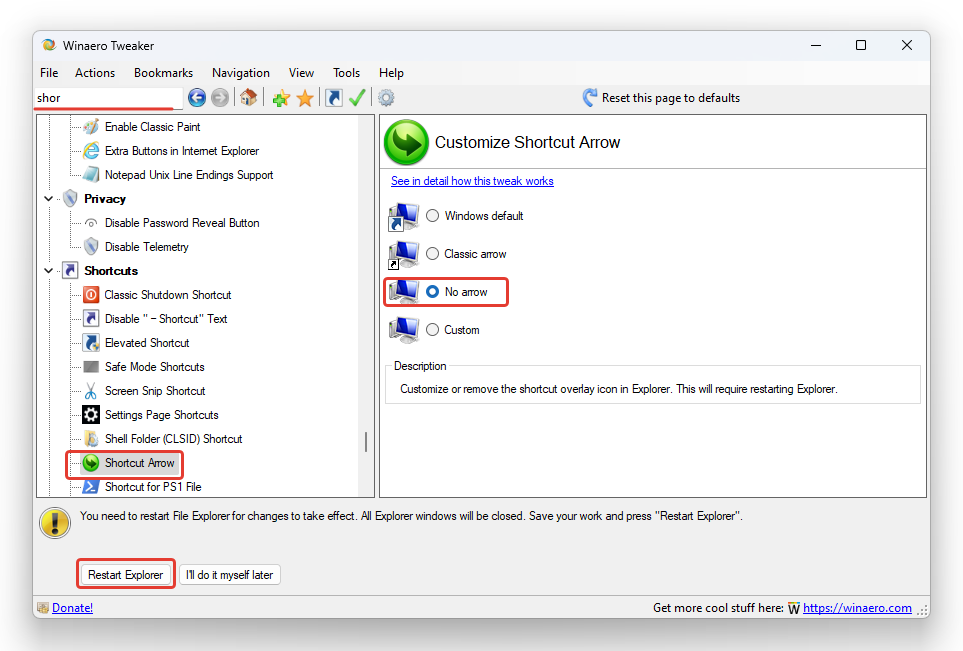The width and height of the screenshot is (963, 651).
Task: Select the Custom radio button
Action: pos(432,330)
